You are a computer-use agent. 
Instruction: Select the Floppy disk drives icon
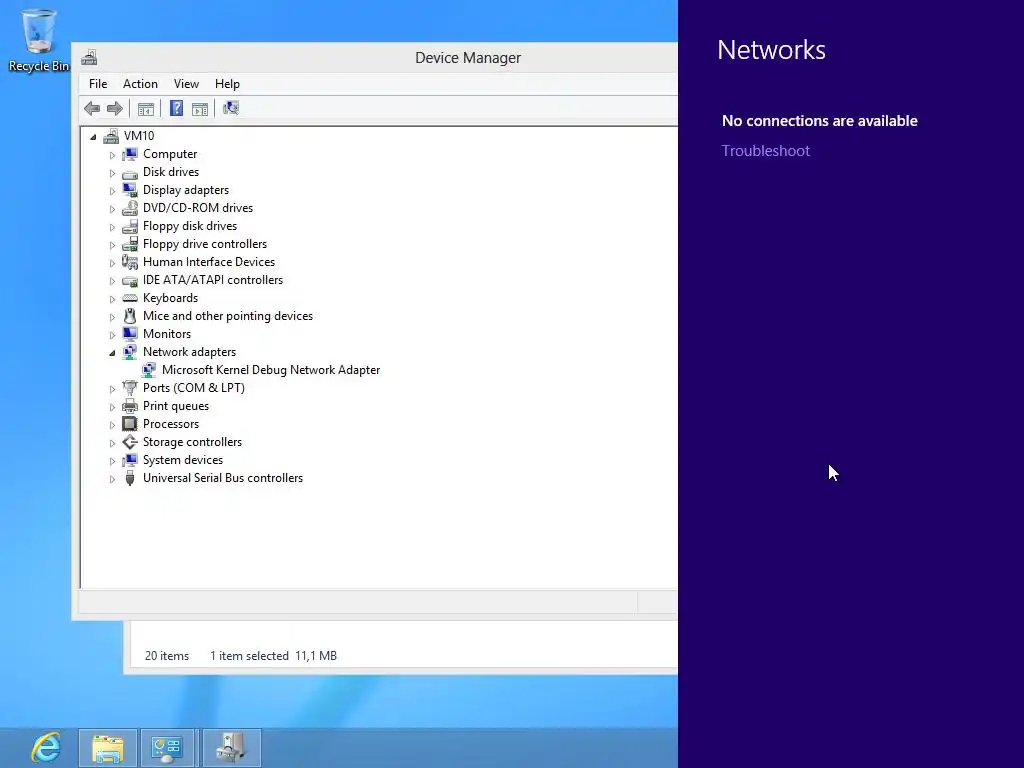[x=130, y=226]
